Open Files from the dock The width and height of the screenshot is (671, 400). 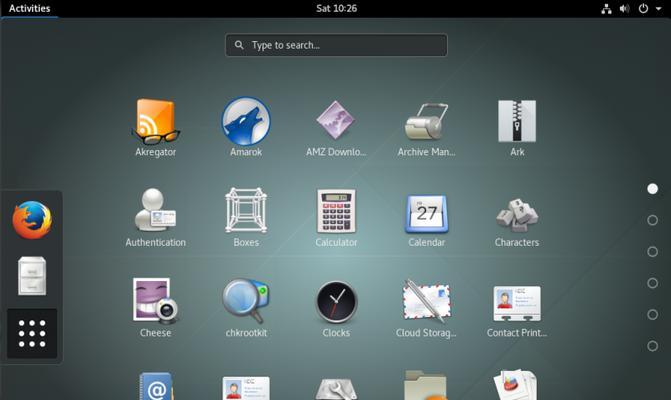click(x=32, y=276)
